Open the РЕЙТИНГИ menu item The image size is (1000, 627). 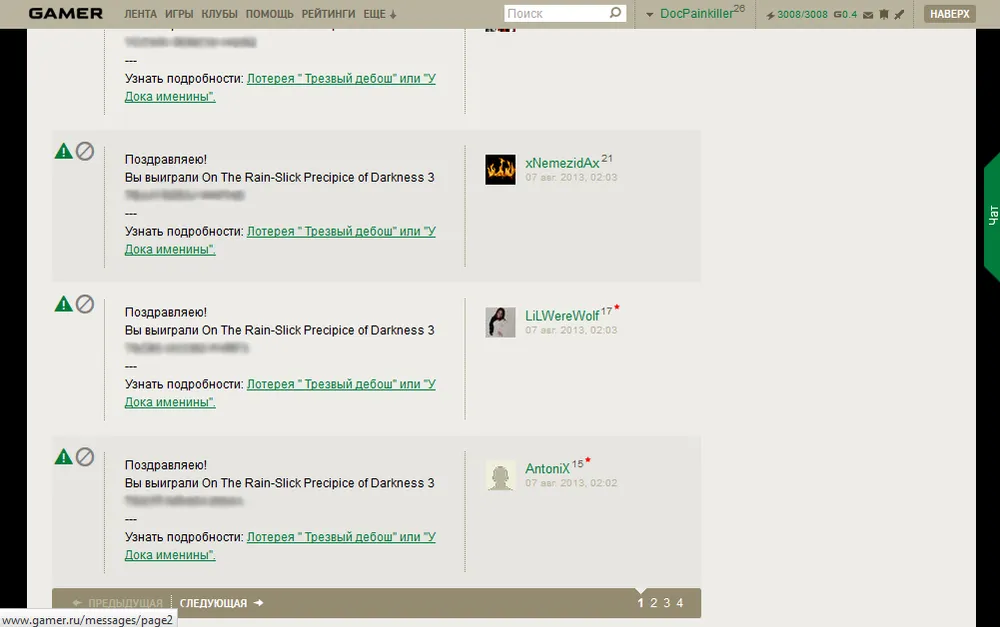tap(328, 14)
